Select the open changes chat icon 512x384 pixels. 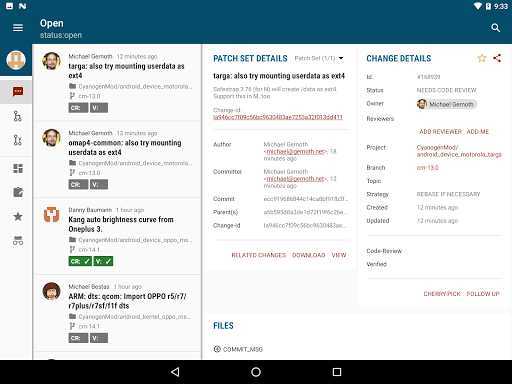[18, 92]
